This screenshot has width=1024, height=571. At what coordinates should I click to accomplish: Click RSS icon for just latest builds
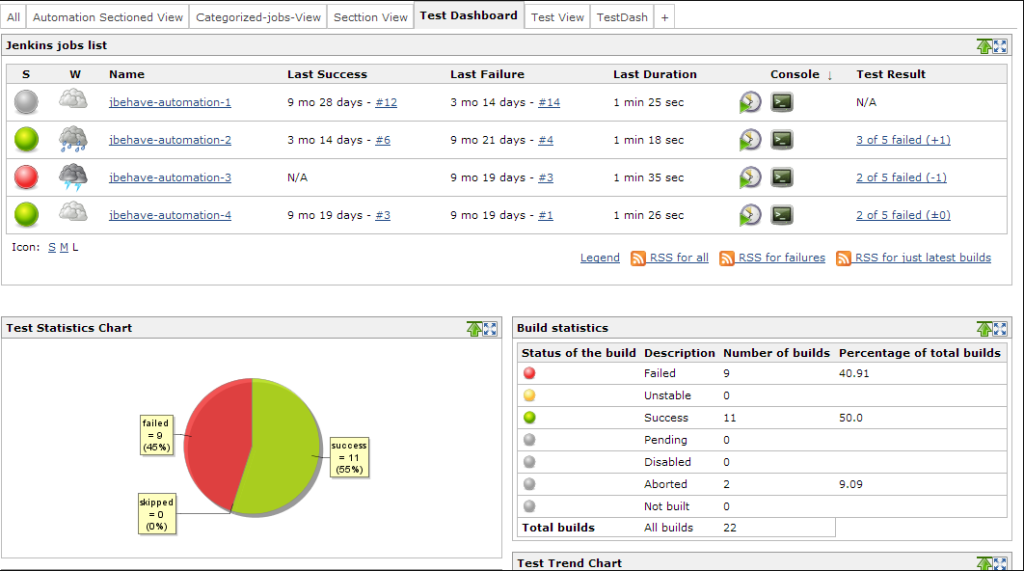[844, 258]
